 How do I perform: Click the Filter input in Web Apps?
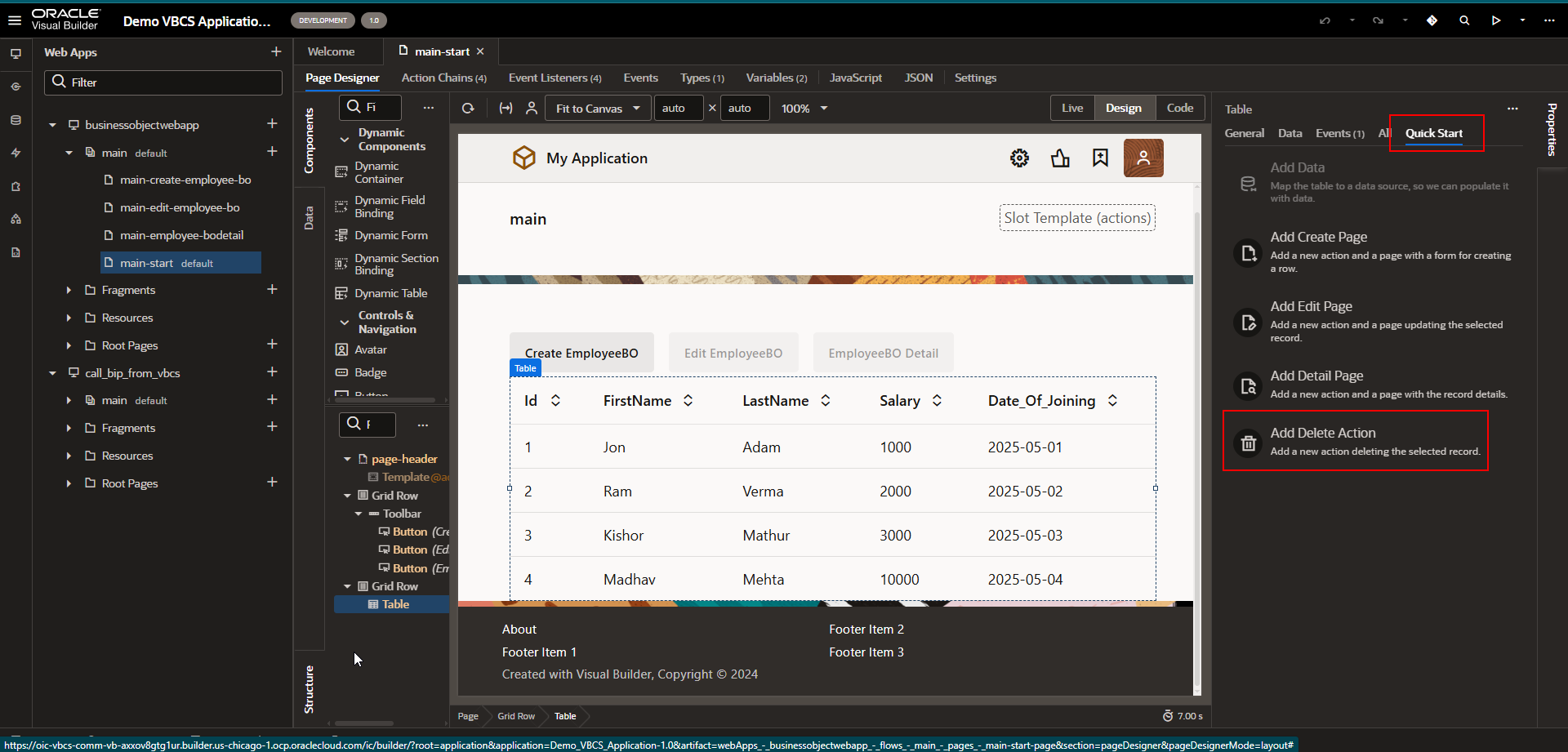163,82
